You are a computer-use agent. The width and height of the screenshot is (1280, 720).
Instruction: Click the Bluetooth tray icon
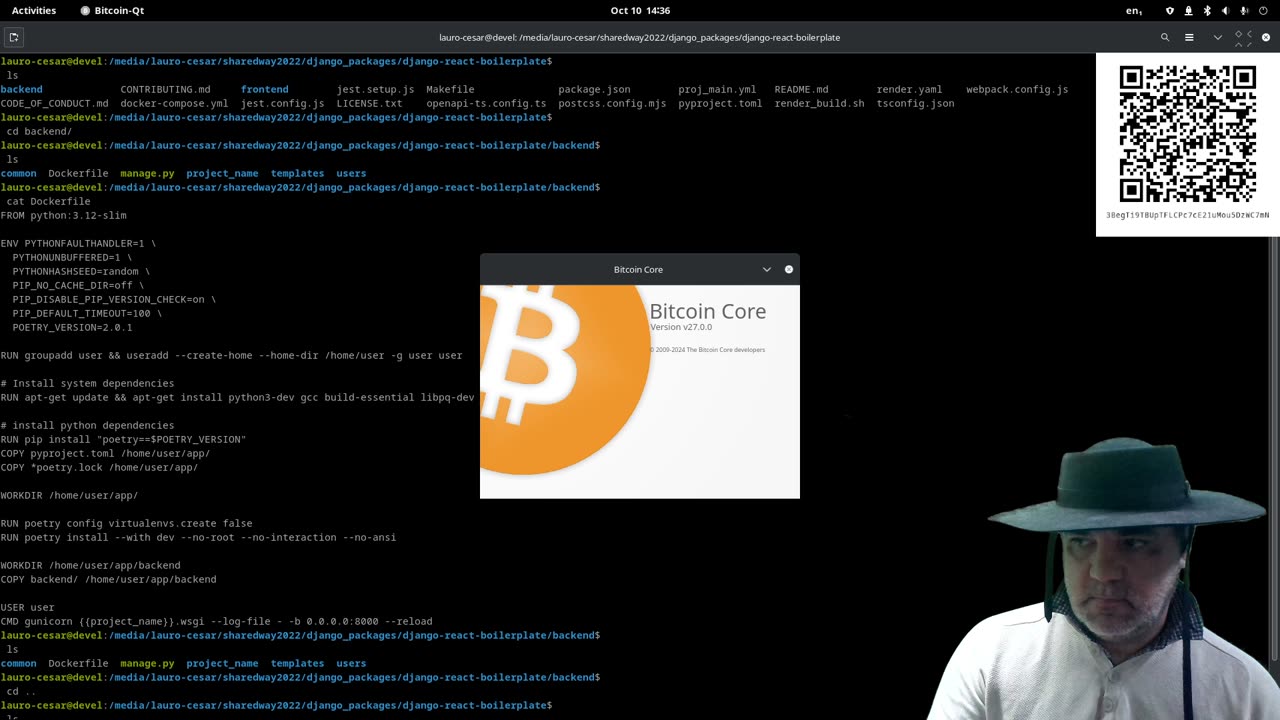click(1207, 10)
